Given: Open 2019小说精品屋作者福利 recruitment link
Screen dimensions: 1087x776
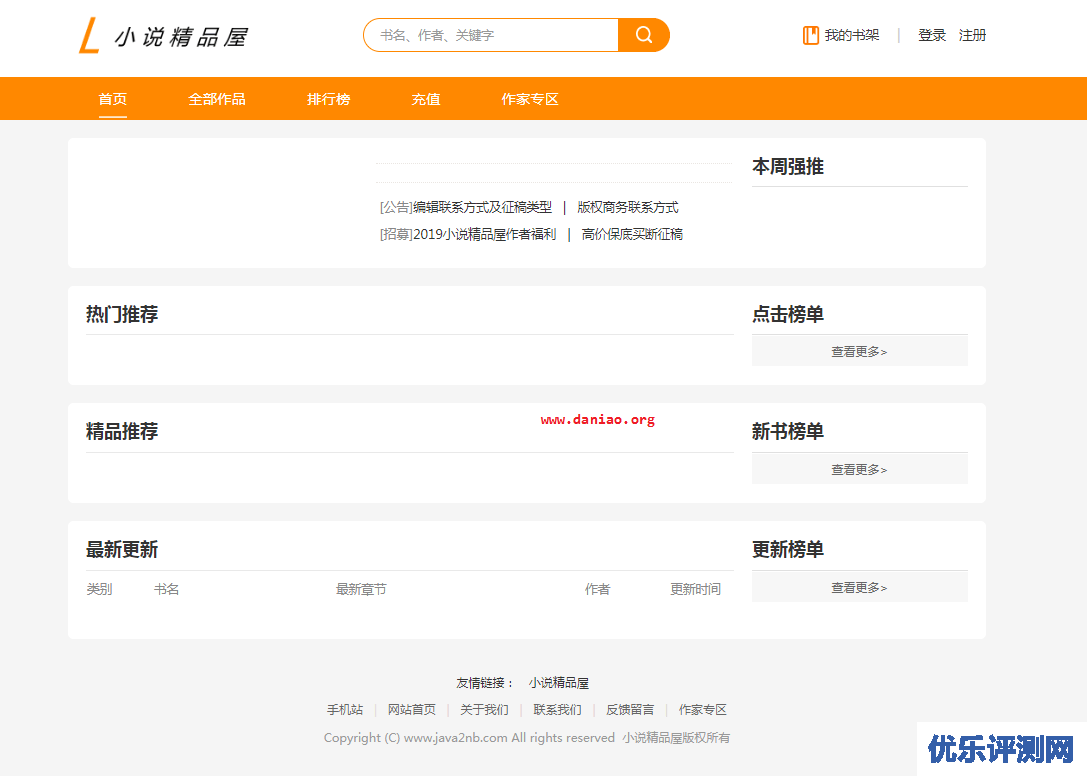Looking at the screenshot, I should (485, 234).
